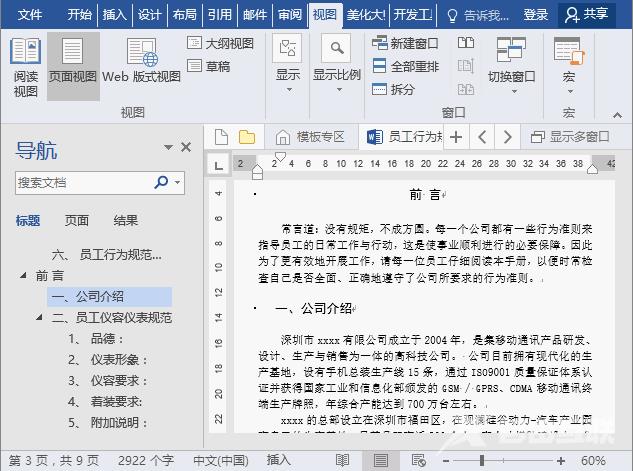Screen dimensions: 633x471
Task: Click the 共享 share button
Action: tap(587, 15)
